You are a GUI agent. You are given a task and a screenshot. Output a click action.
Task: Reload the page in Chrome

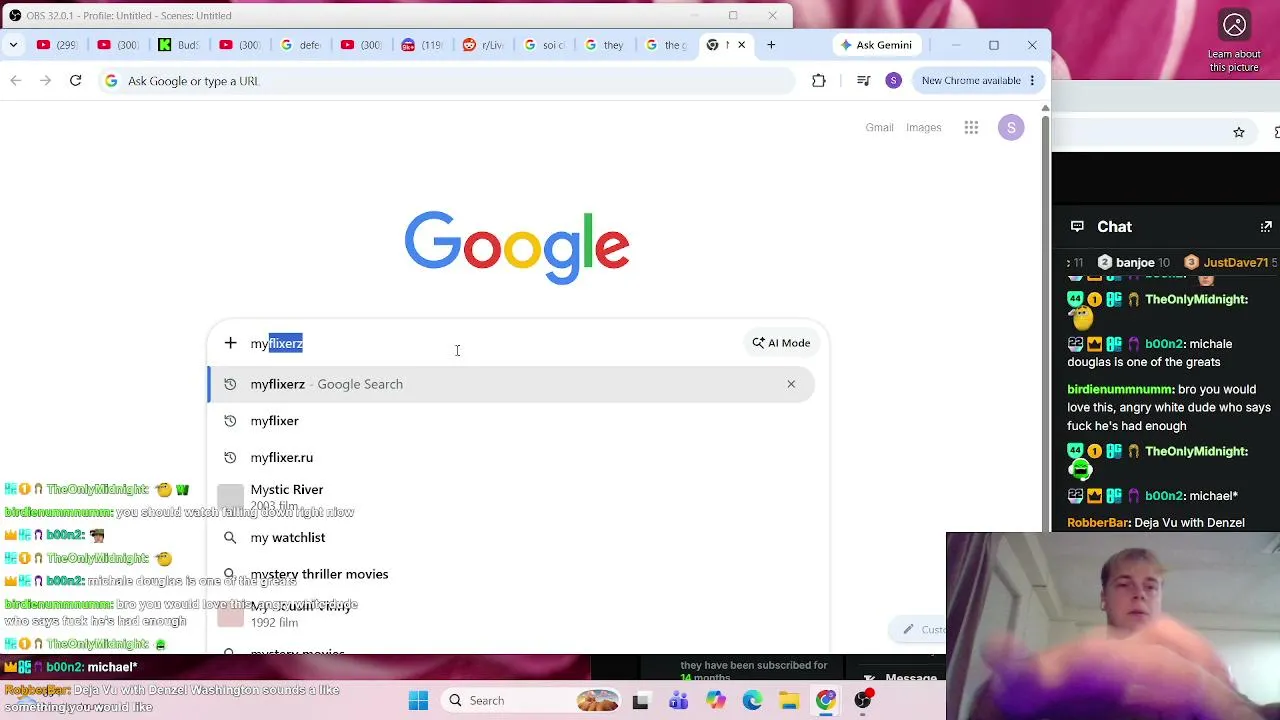pos(75,81)
